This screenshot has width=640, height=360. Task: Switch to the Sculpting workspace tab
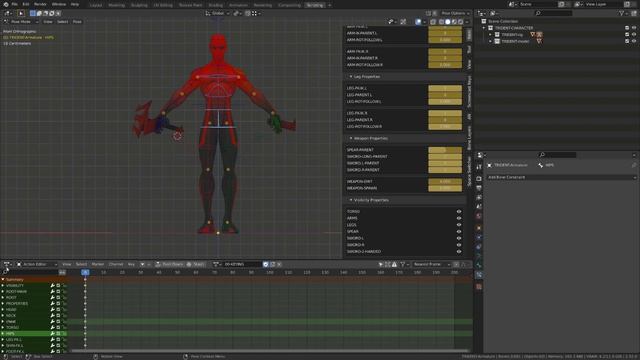pos(139,5)
